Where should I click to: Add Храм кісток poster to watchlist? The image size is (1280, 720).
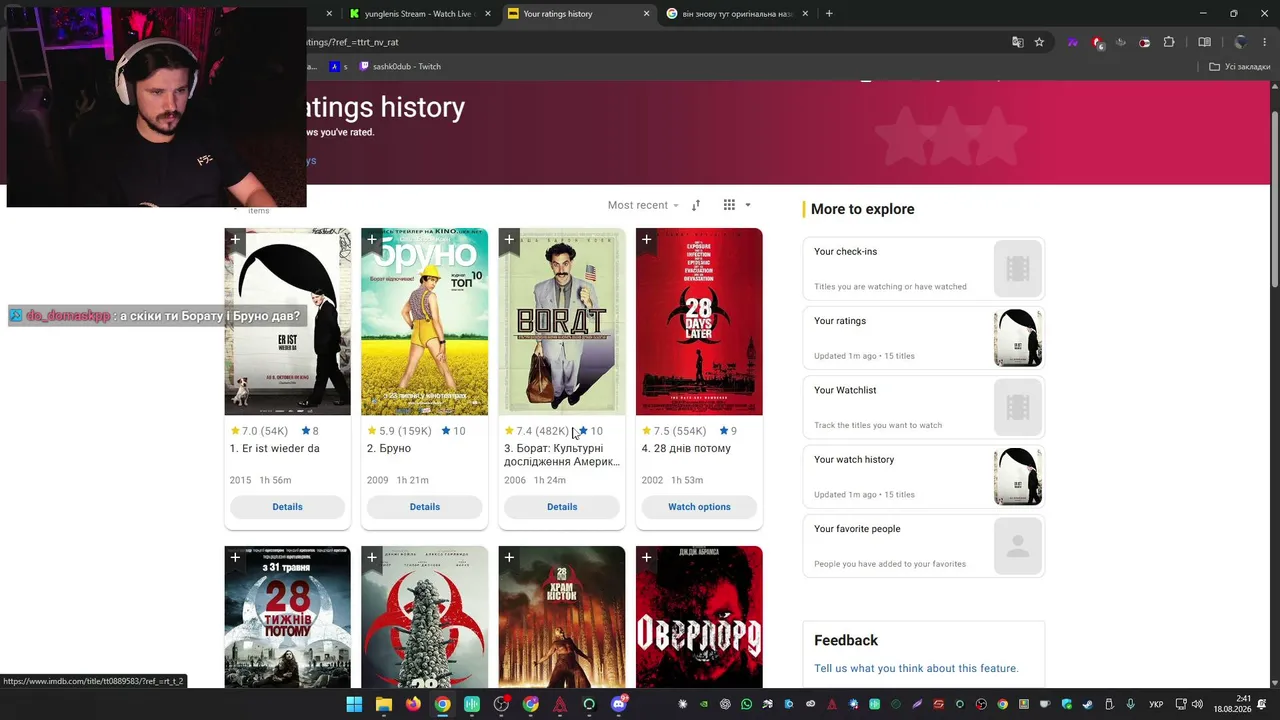509,558
